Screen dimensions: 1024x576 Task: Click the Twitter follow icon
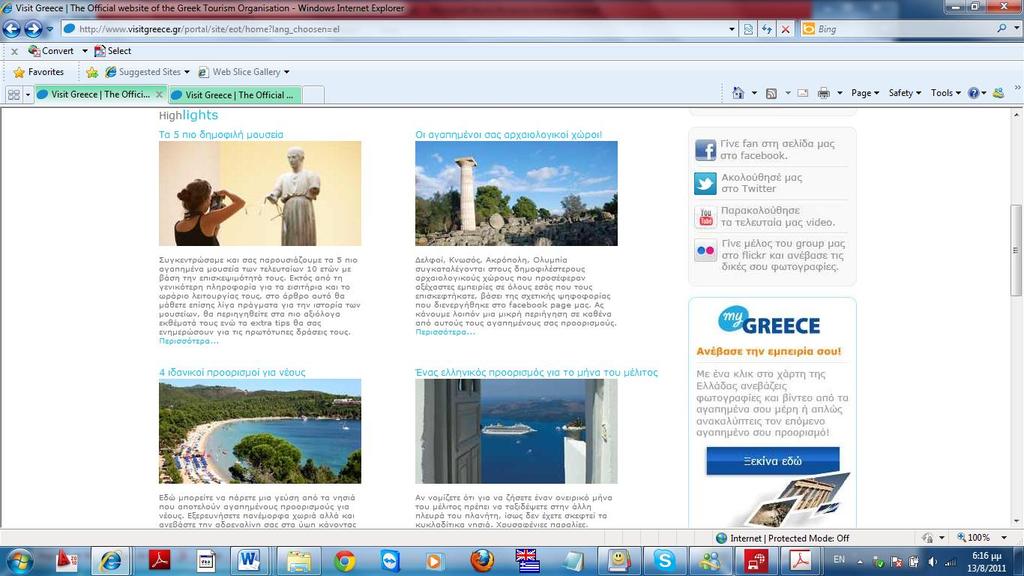point(705,184)
